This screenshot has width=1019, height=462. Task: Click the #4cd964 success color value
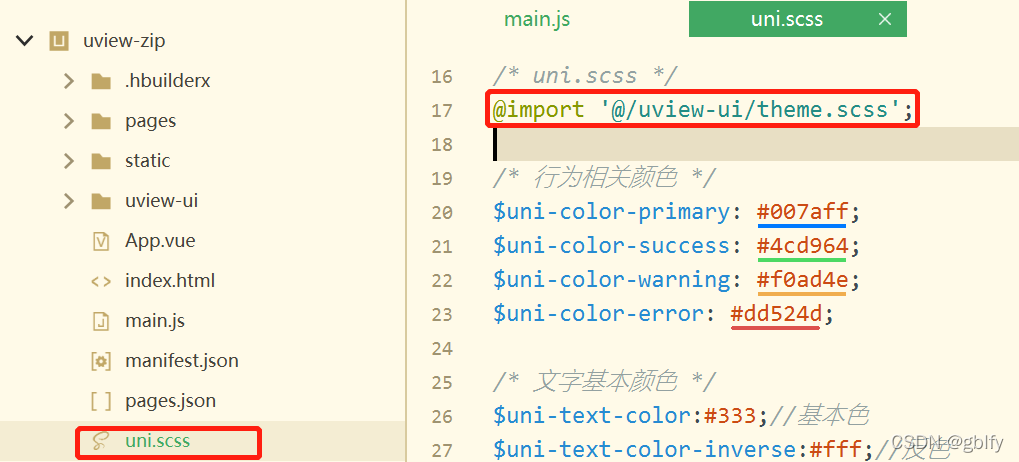click(803, 246)
